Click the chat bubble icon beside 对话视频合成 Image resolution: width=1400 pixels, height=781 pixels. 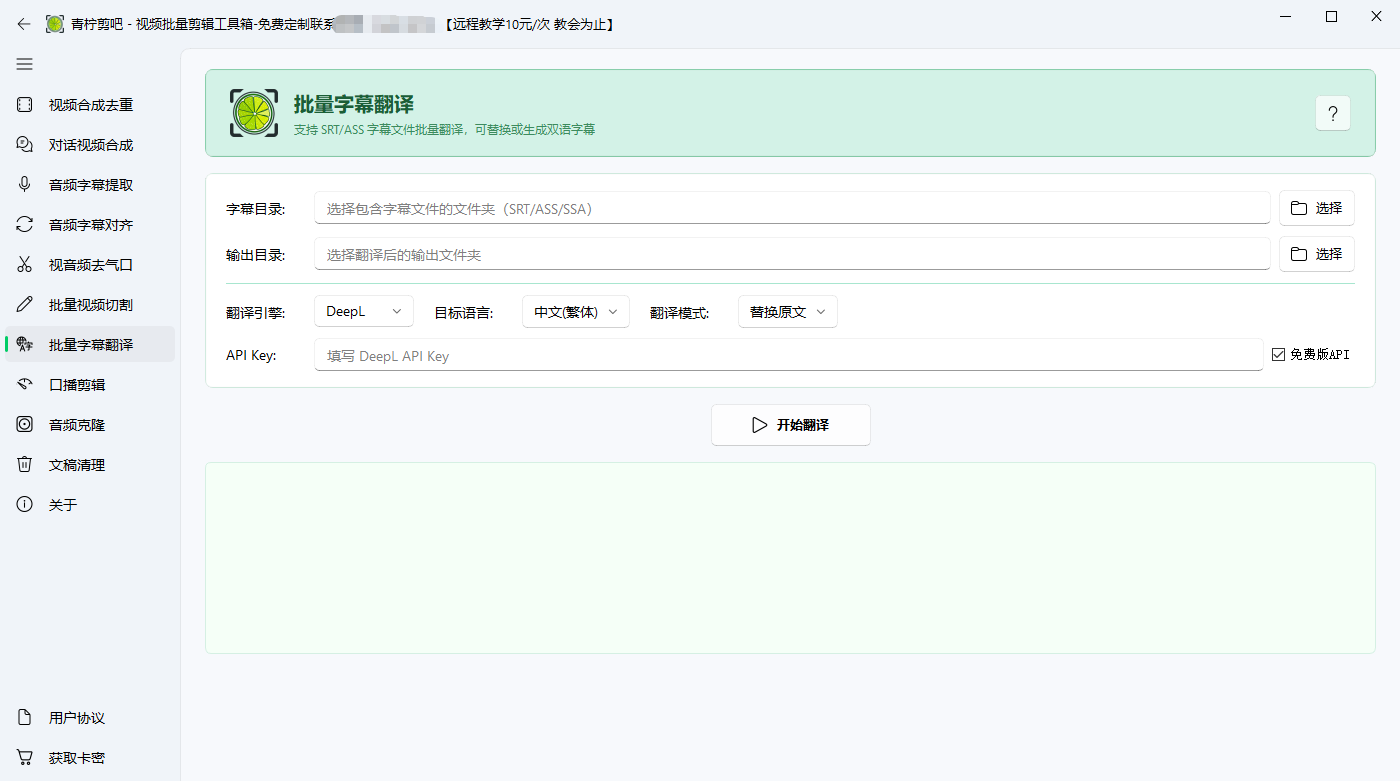25,144
